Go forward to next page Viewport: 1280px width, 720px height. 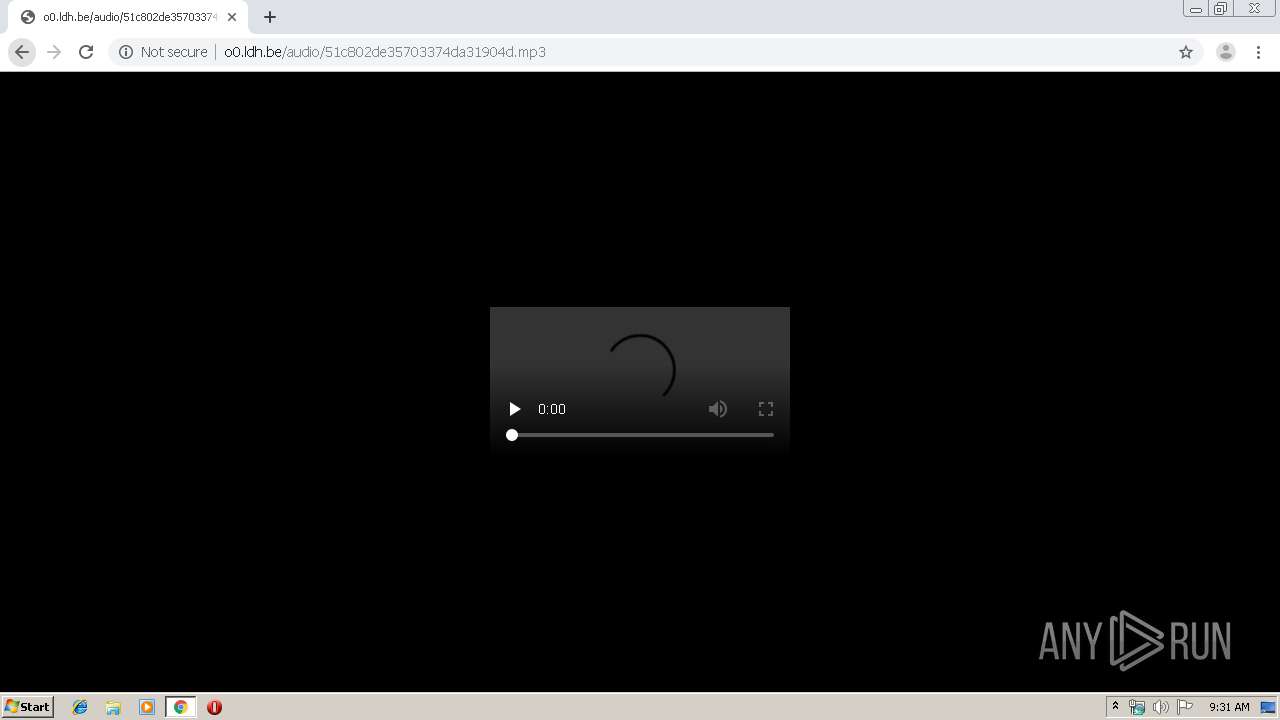click(54, 52)
